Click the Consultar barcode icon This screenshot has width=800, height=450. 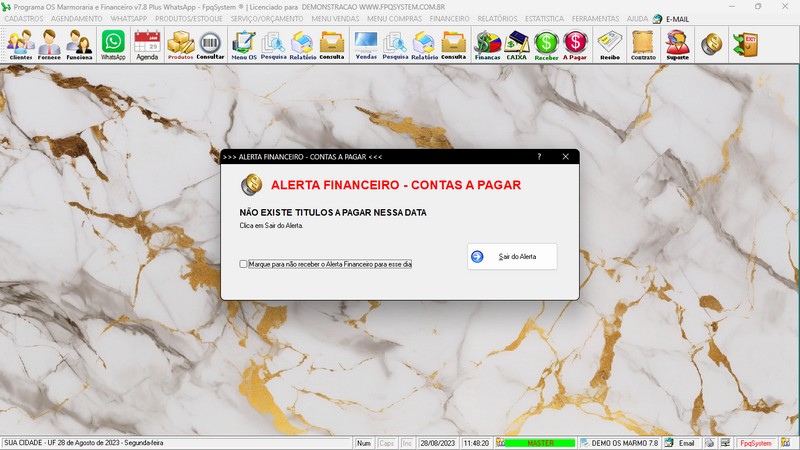210,45
